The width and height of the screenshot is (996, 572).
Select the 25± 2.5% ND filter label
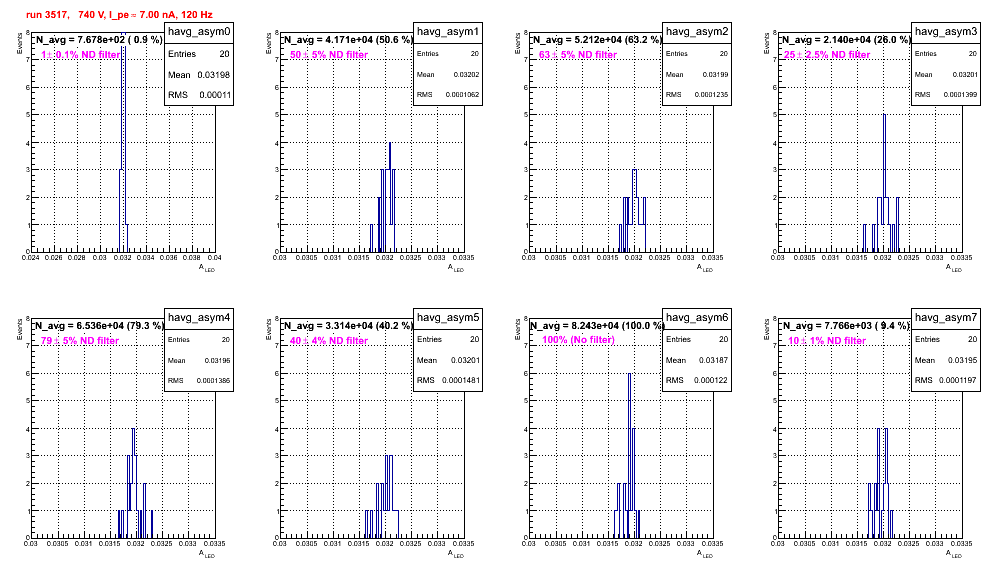[827, 55]
